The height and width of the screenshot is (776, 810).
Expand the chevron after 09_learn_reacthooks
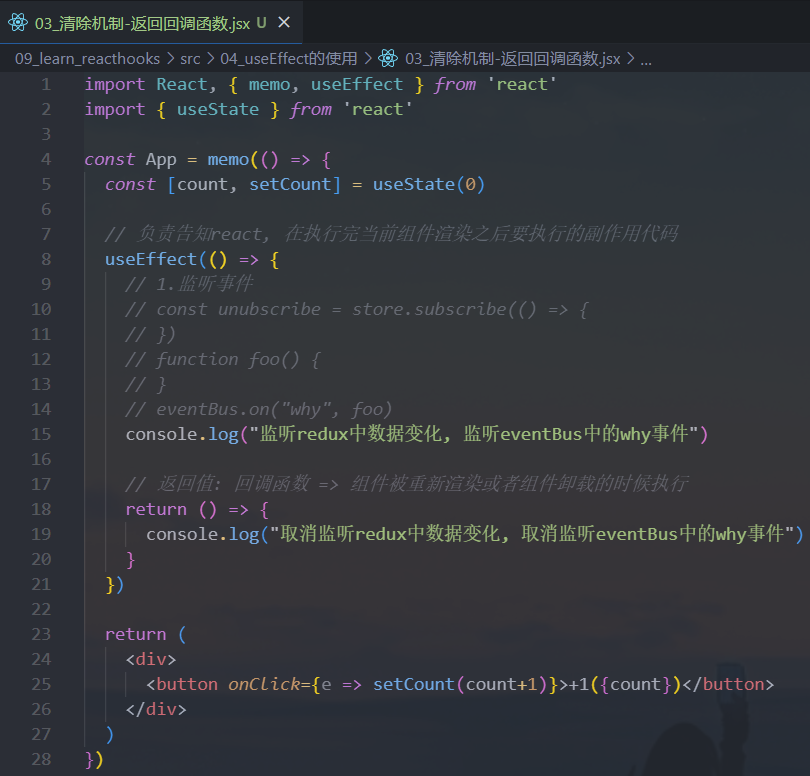click(x=170, y=59)
